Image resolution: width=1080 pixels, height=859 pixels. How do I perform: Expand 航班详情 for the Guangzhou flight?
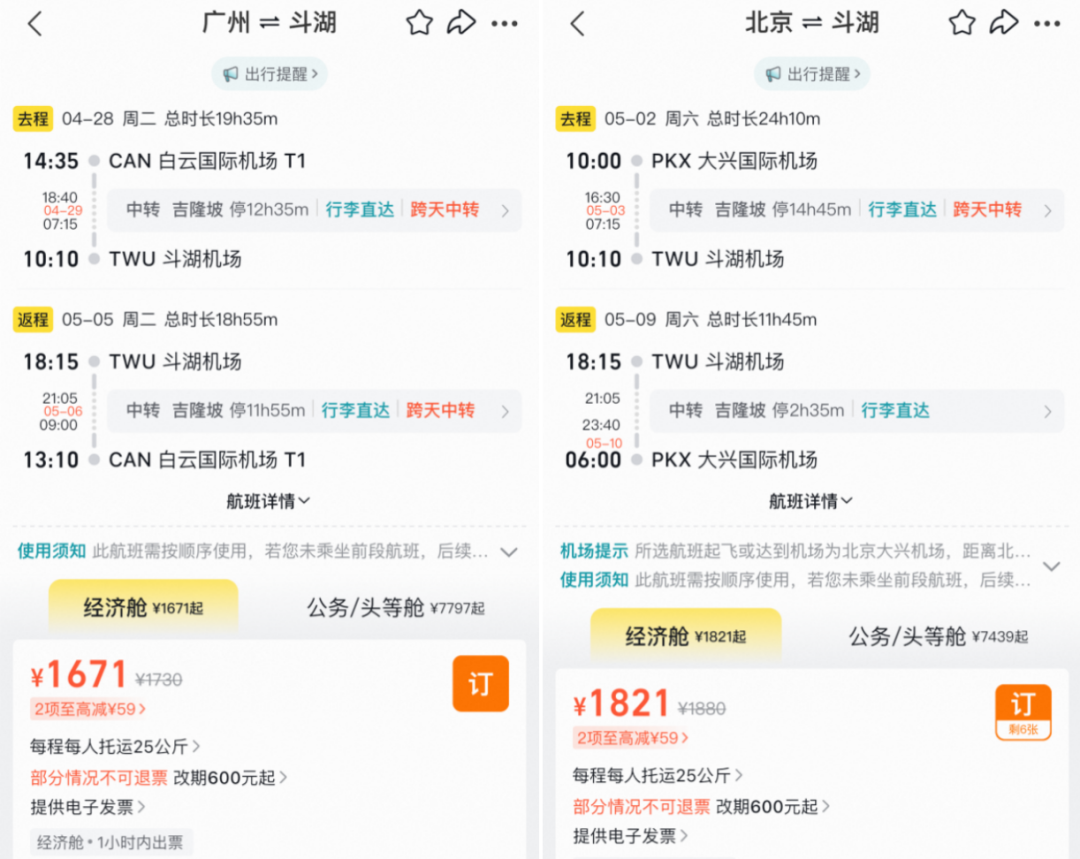click(268, 500)
